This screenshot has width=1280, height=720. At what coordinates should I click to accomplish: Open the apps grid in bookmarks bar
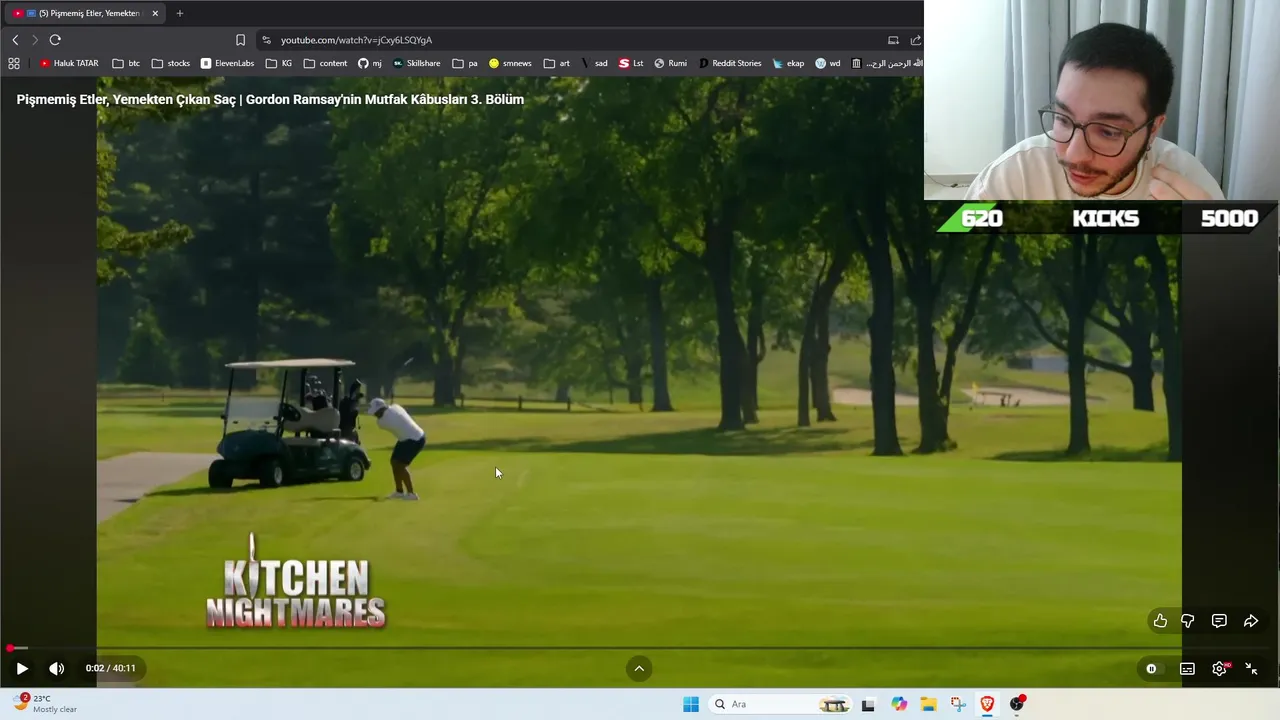tap(14, 63)
